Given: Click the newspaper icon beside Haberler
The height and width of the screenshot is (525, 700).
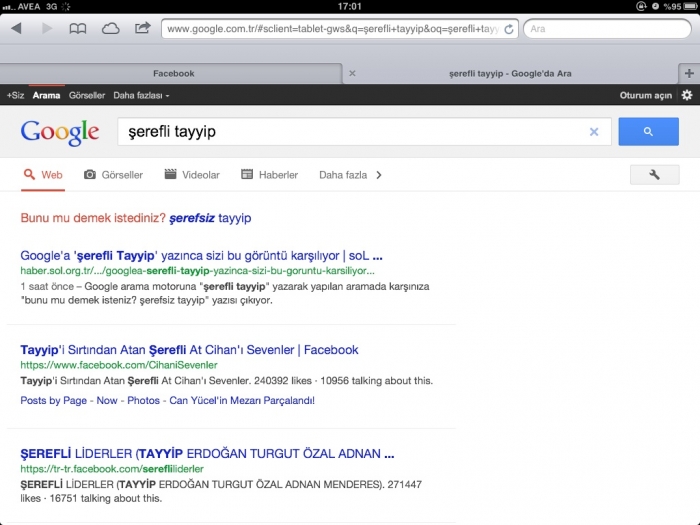Looking at the screenshot, I should (x=247, y=174).
